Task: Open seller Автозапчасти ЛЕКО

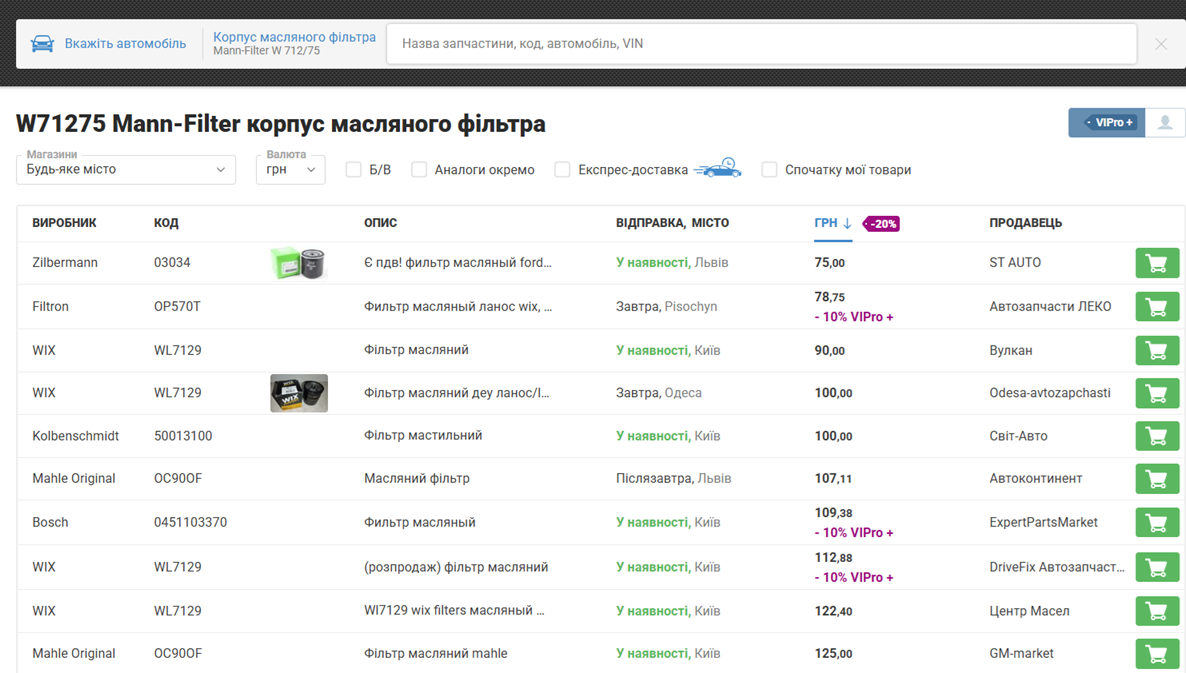Action: point(1050,306)
